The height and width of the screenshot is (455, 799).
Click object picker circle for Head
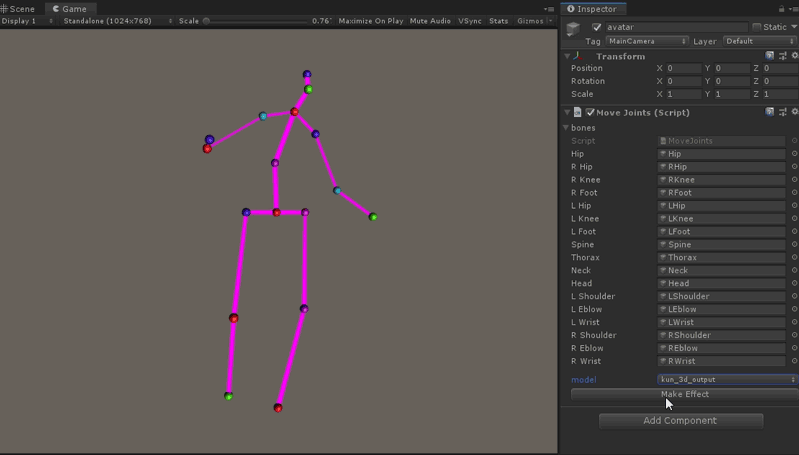pyautogui.click(x=794, y=283)
